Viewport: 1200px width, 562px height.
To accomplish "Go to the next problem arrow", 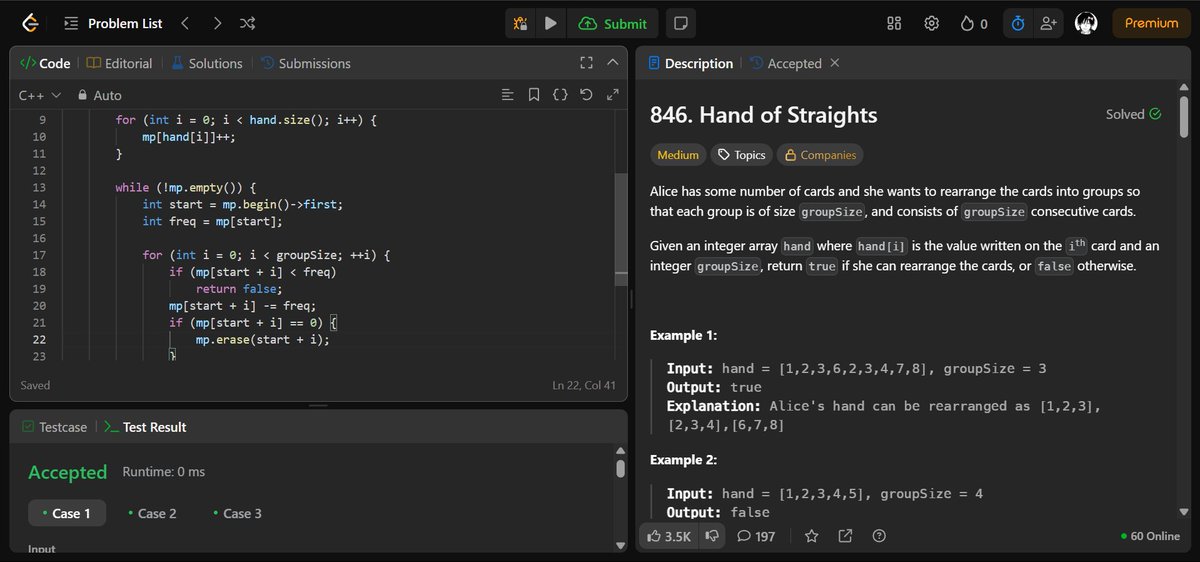I will (217, 23).
